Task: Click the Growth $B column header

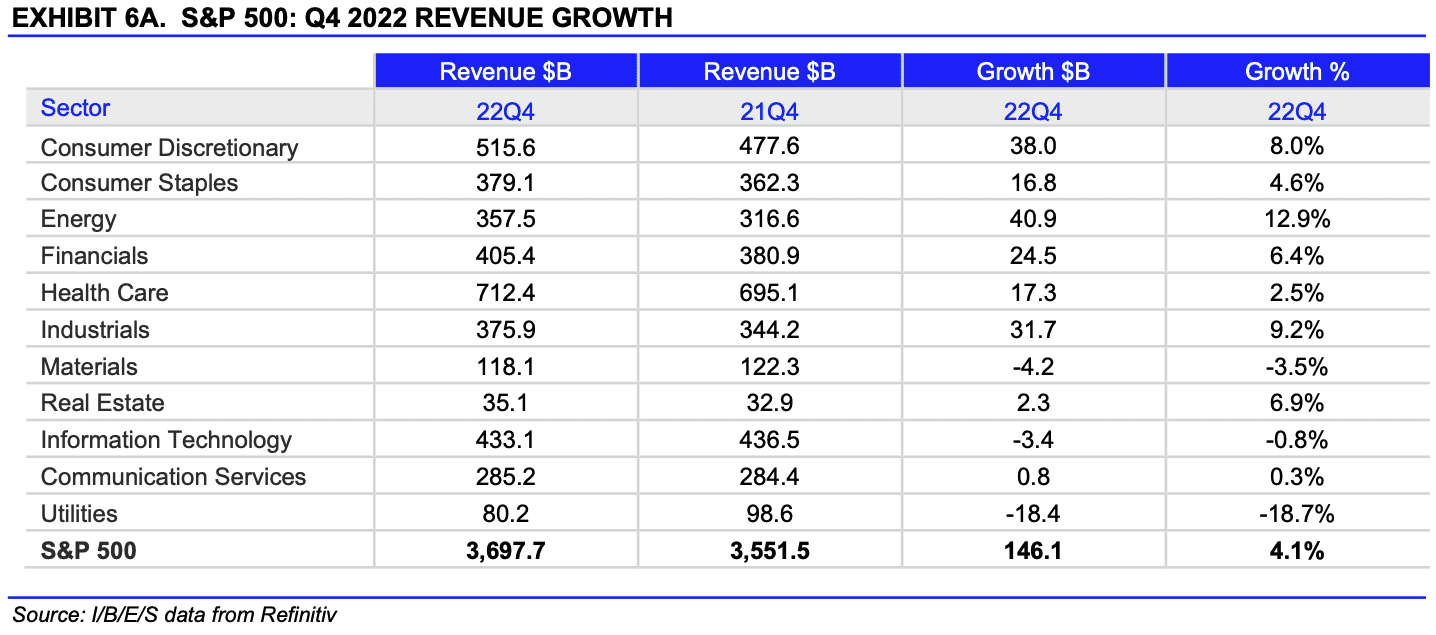Action: point(1033,71)
